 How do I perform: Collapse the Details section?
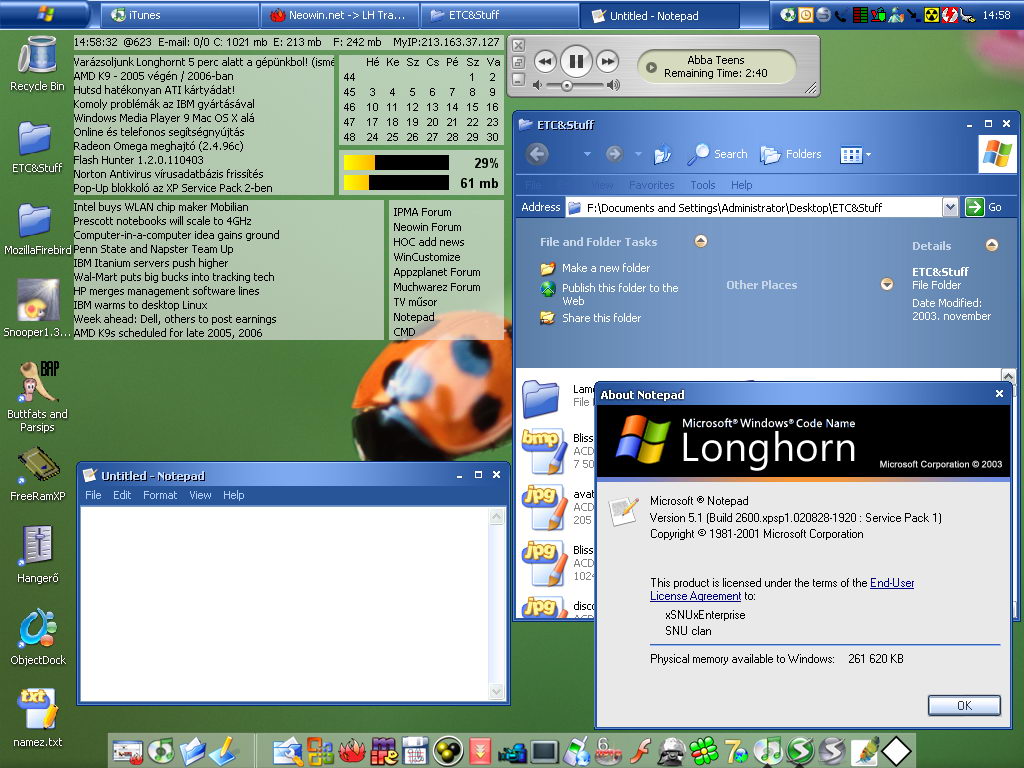(x=991, y=245)
